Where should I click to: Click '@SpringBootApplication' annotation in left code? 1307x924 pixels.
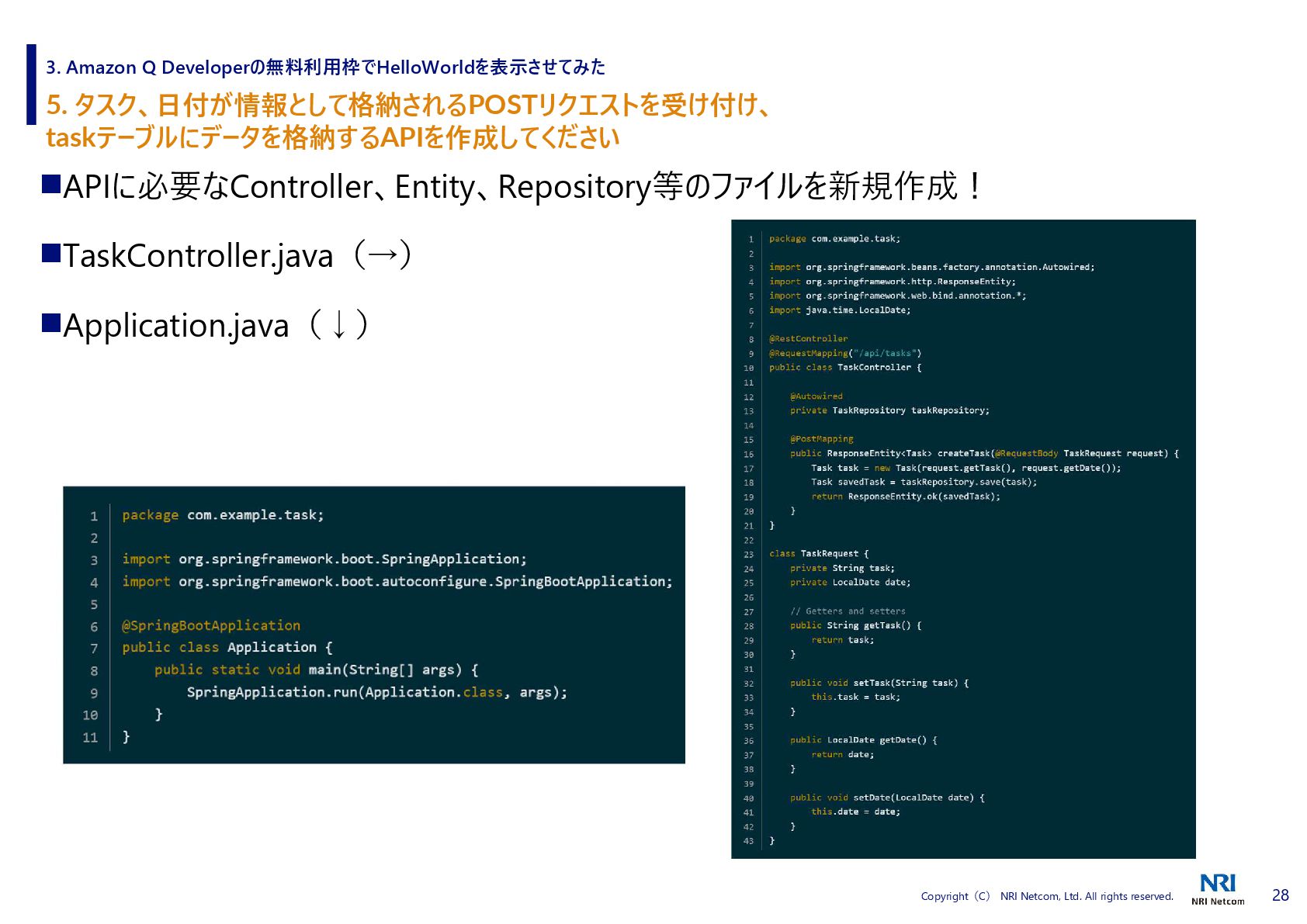coord(211,625)
